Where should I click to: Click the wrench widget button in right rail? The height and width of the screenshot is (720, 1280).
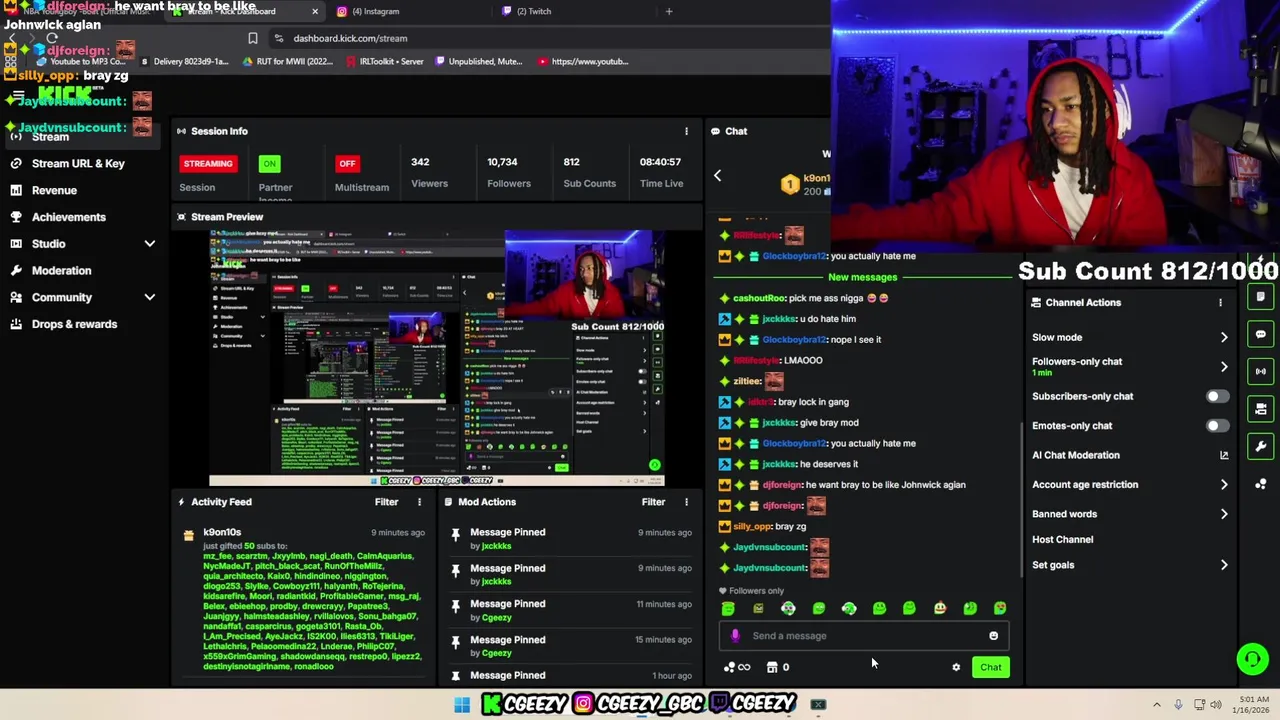(x=1261, y=446)
